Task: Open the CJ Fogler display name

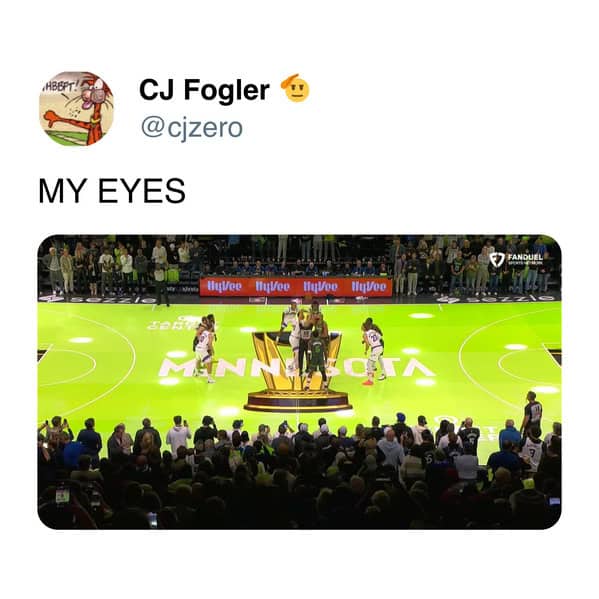Action: [204, 90]
